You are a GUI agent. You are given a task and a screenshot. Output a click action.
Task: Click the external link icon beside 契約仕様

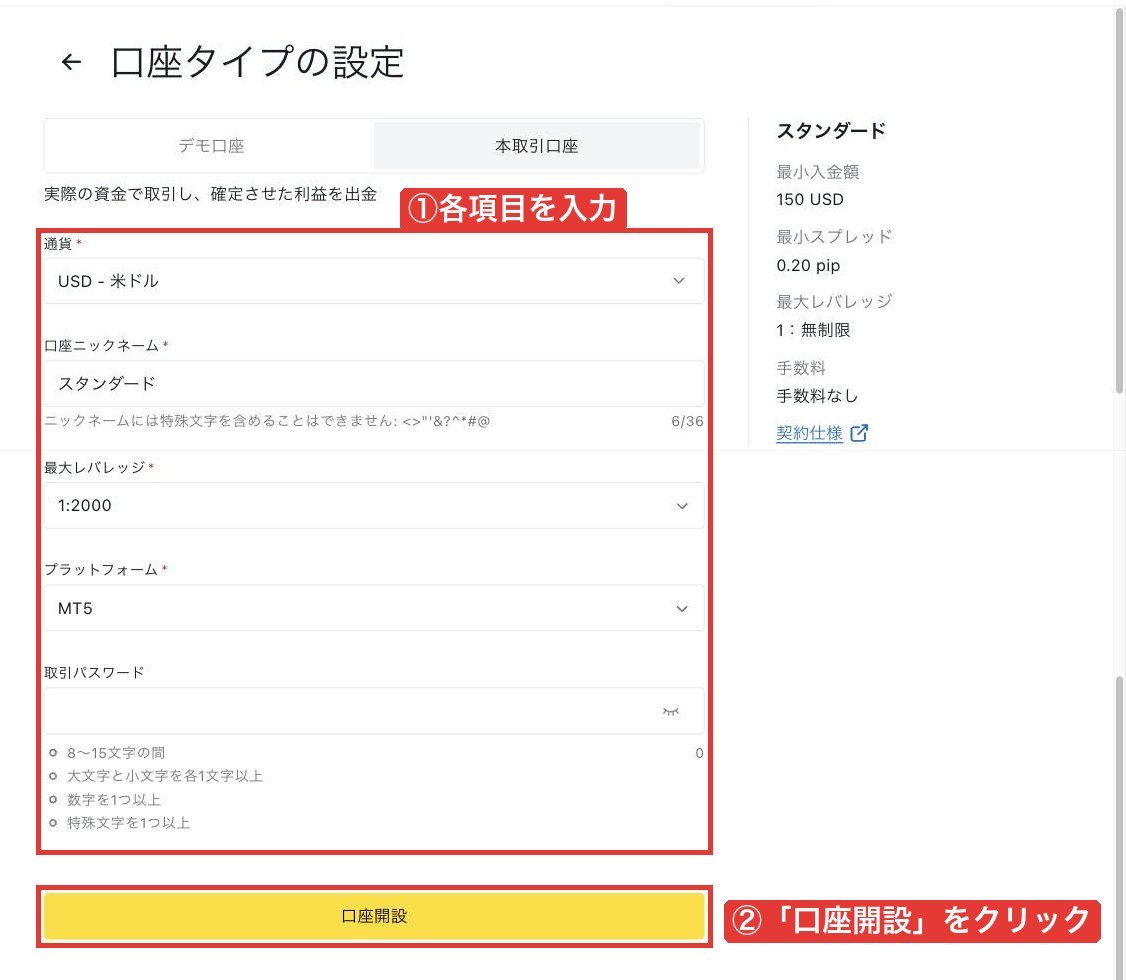click(859, 433)
